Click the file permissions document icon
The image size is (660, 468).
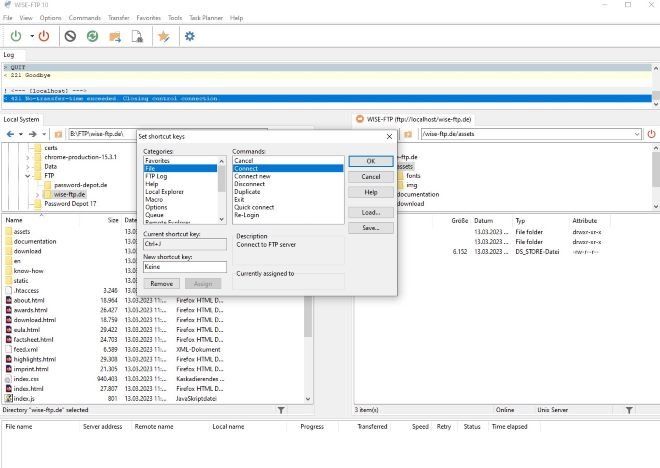[x=137, y=37]
